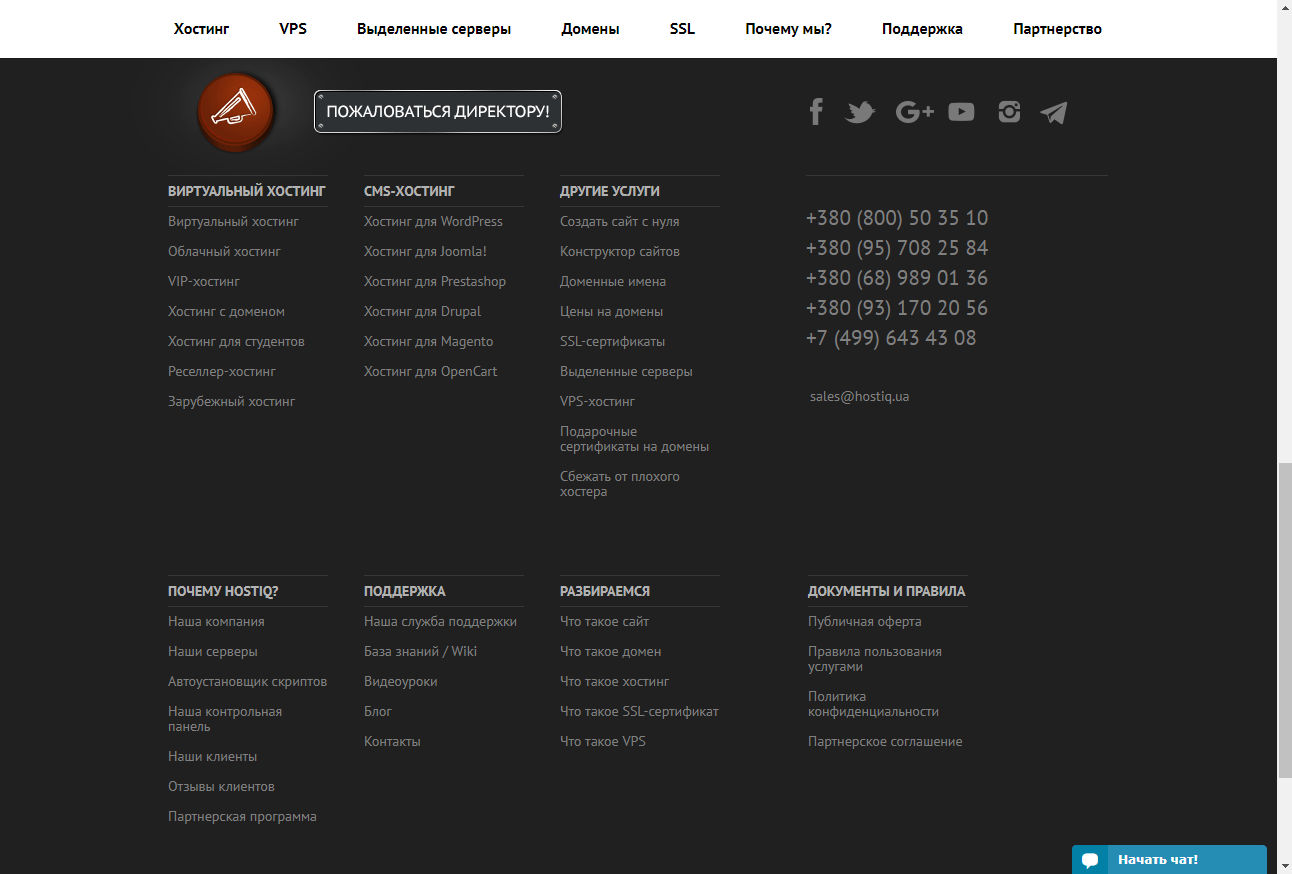Open the Telegram paper plane icon
Image resolution: width=1292 pixels, height=874 pixels.
click(1053, 112)
